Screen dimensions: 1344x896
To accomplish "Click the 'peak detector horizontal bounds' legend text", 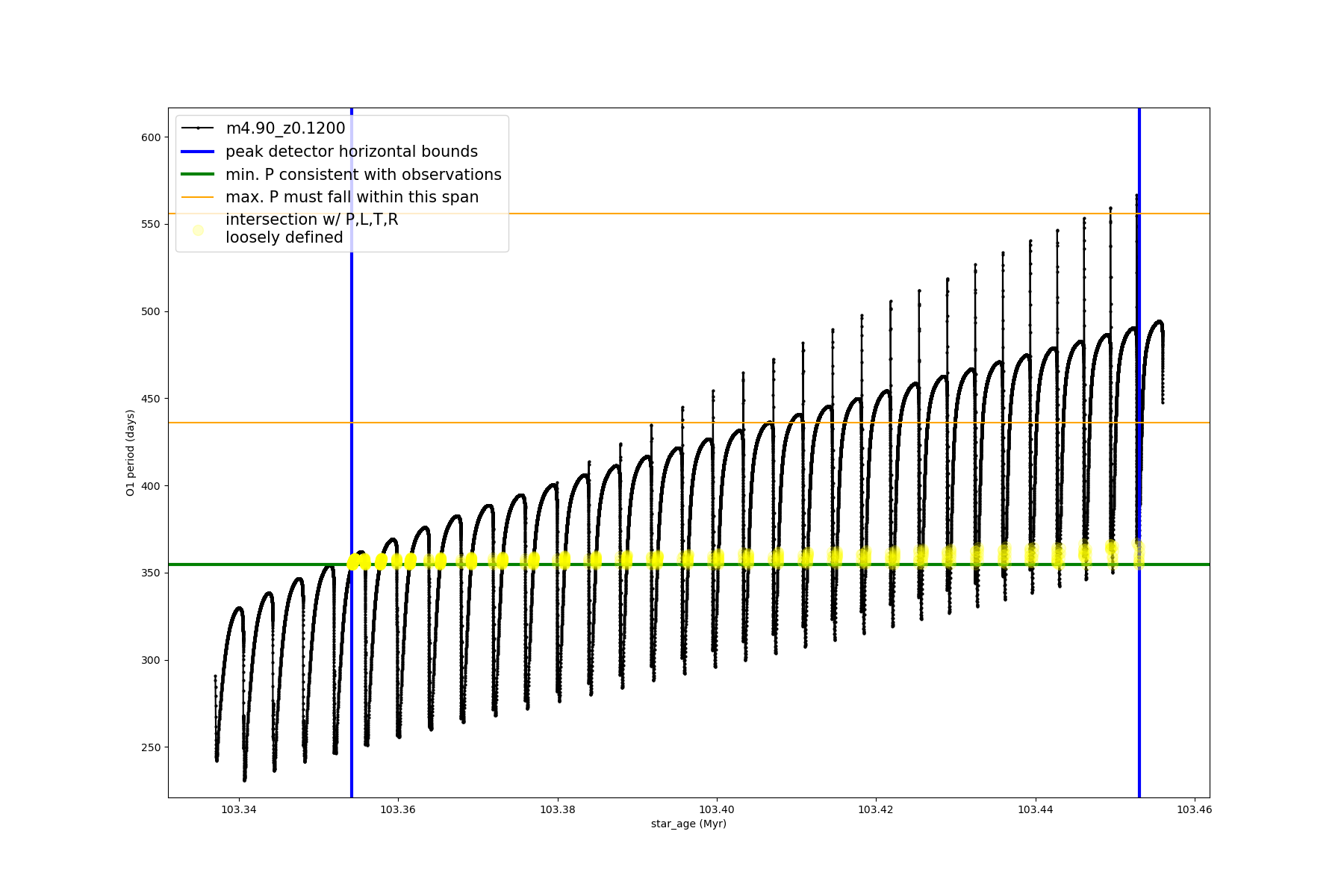I will click(x=352, y=152).
